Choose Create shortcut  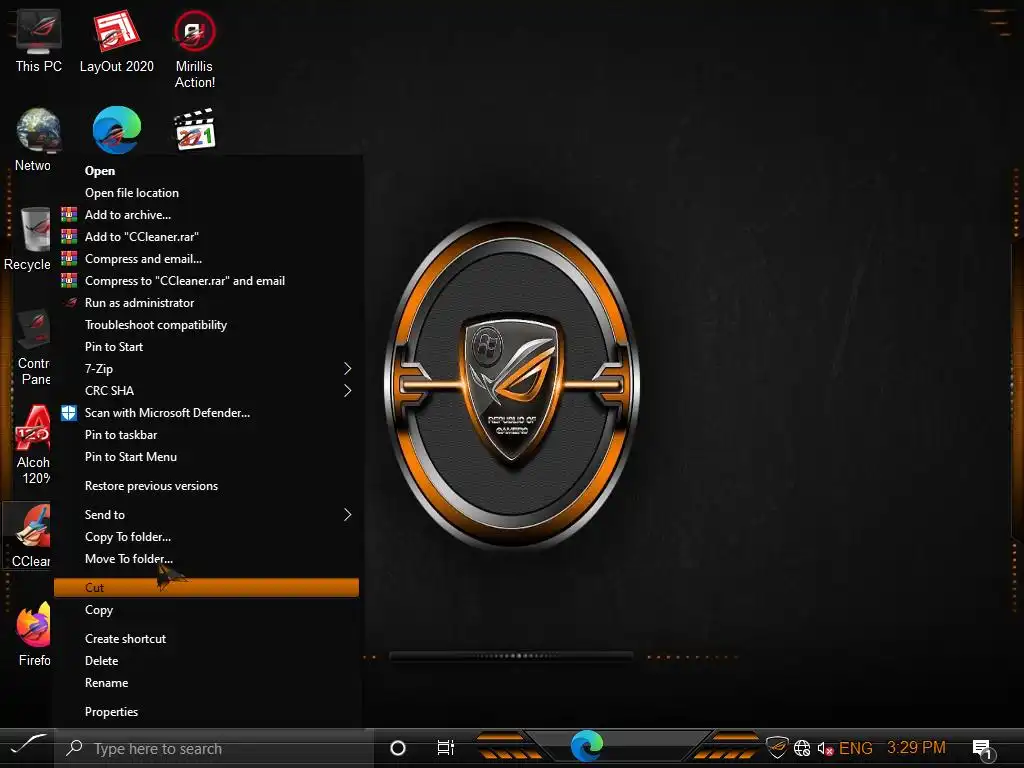[x=206, y=639]
